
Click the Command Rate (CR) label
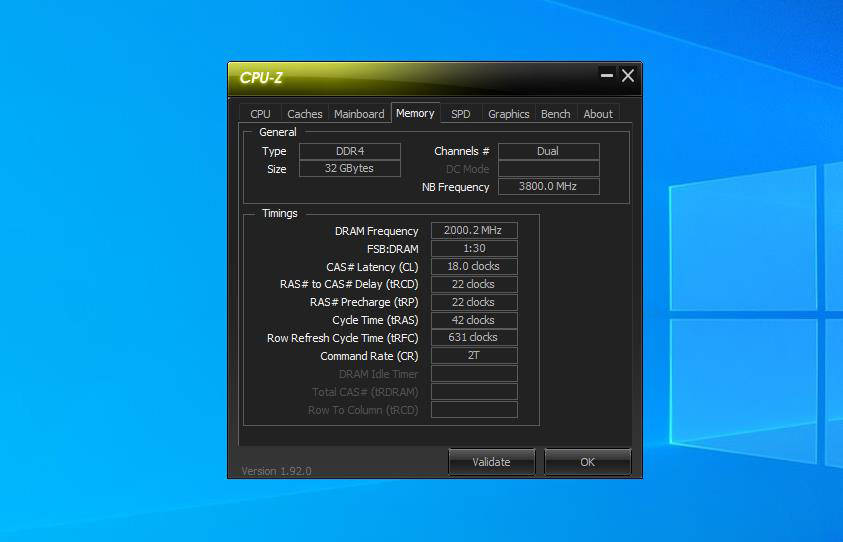pyautogui.click(x=369, y=356)
